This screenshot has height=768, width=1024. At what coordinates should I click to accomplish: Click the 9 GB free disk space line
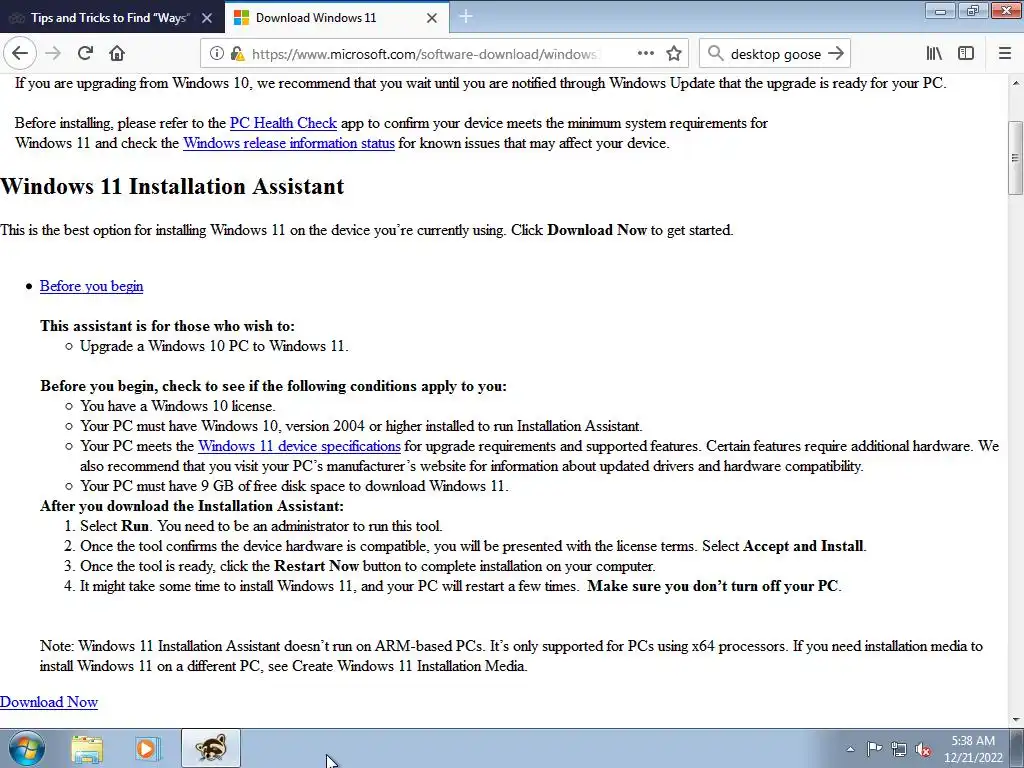coord(294,486)
